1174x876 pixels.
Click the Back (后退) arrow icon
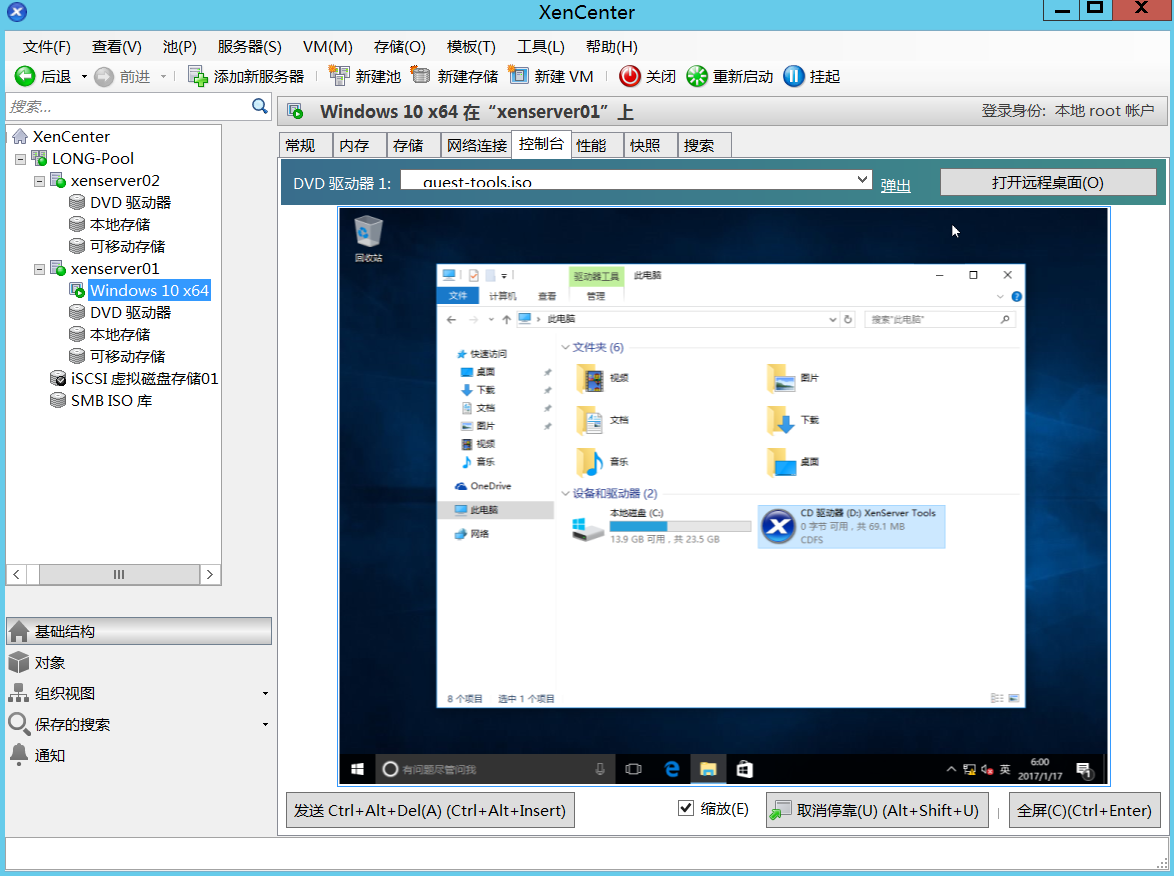(x=25, y=76)
